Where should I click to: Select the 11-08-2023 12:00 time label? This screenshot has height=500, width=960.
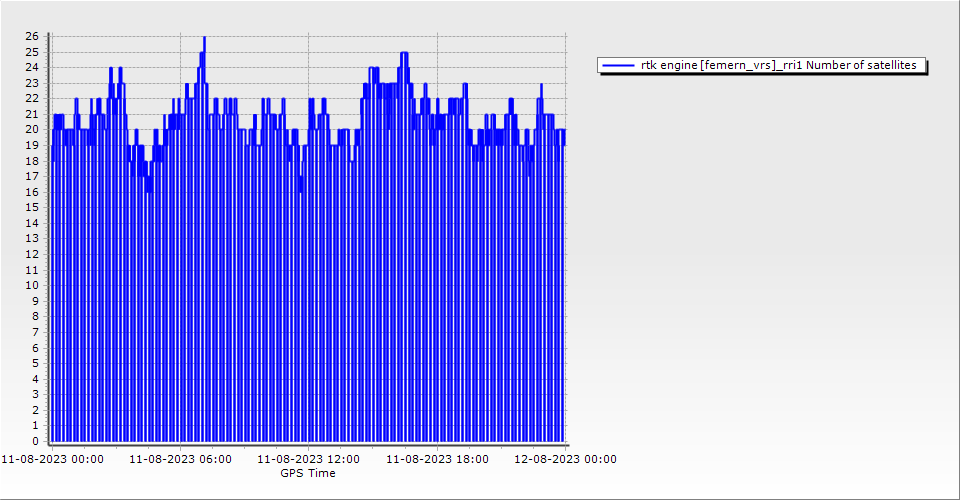point(308,459)
